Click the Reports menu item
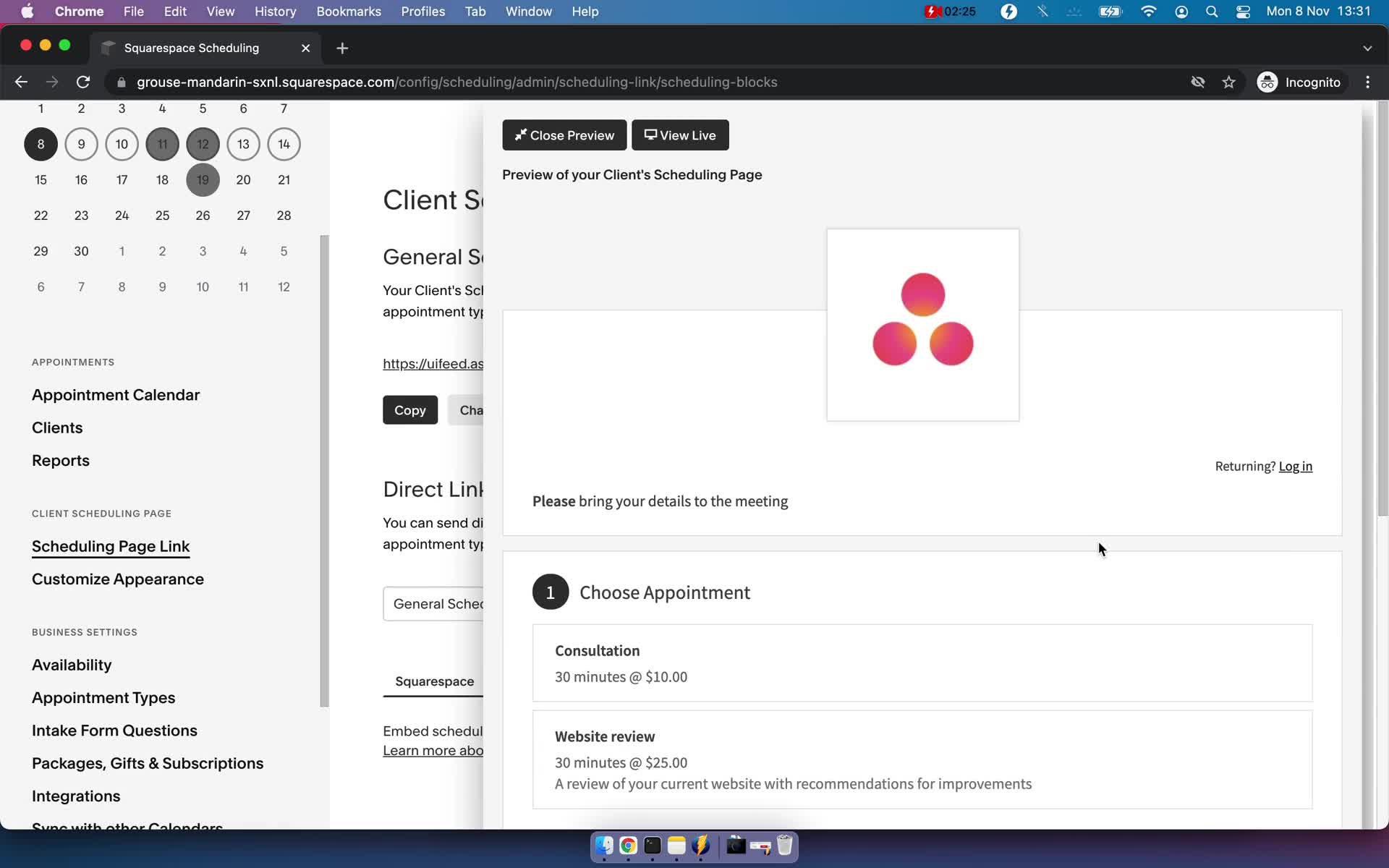This screenshot has width=1389, height=868. 60,460
